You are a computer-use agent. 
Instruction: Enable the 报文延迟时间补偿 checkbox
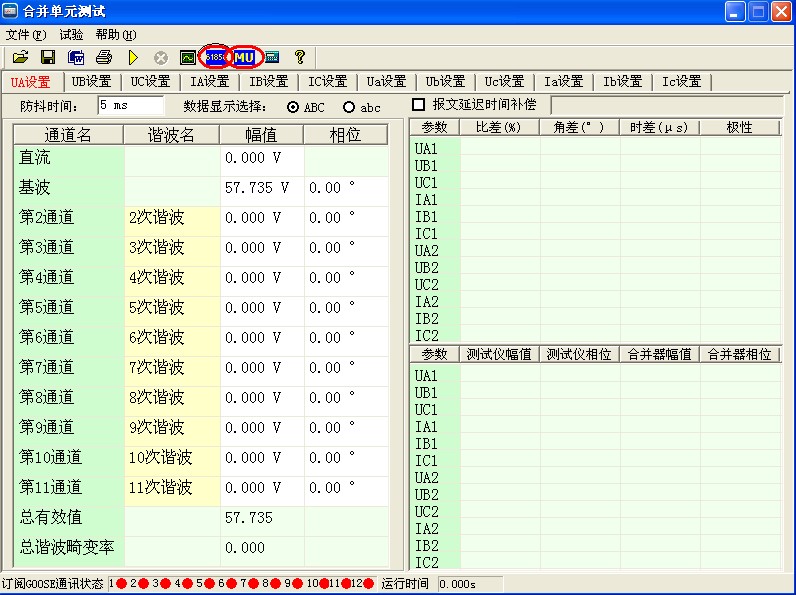[x=419, y=105]
